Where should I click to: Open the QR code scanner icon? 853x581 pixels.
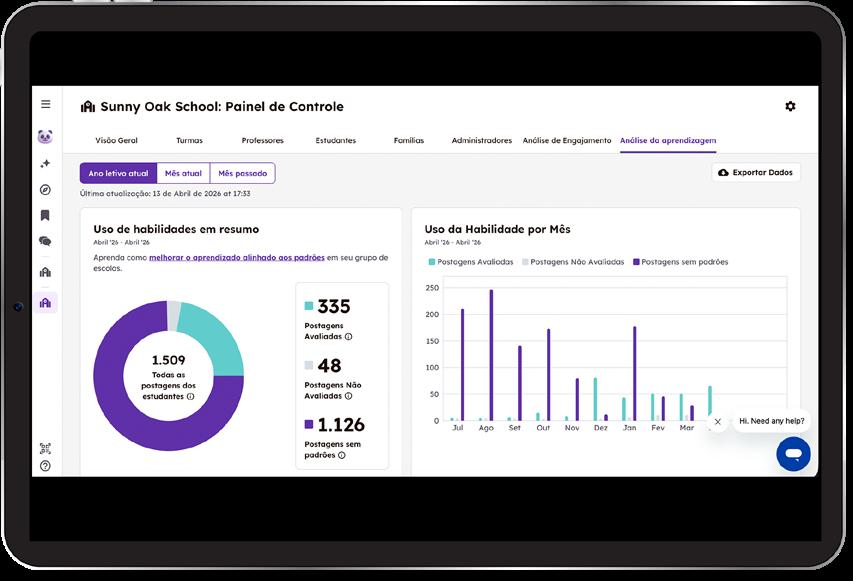[45, 448]
